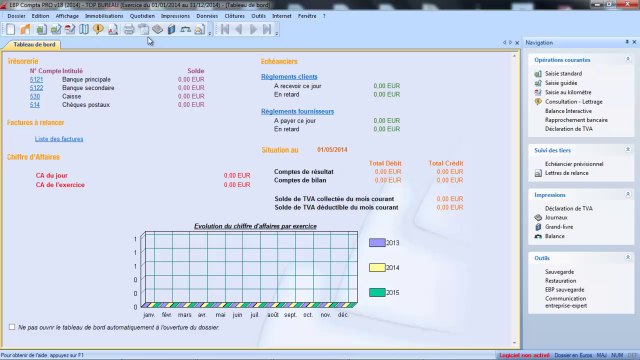Screen dimensions: 640x360
Task: Click the blue open book toolbar icon
Action: pyautogui.click(x=84, y=29)
